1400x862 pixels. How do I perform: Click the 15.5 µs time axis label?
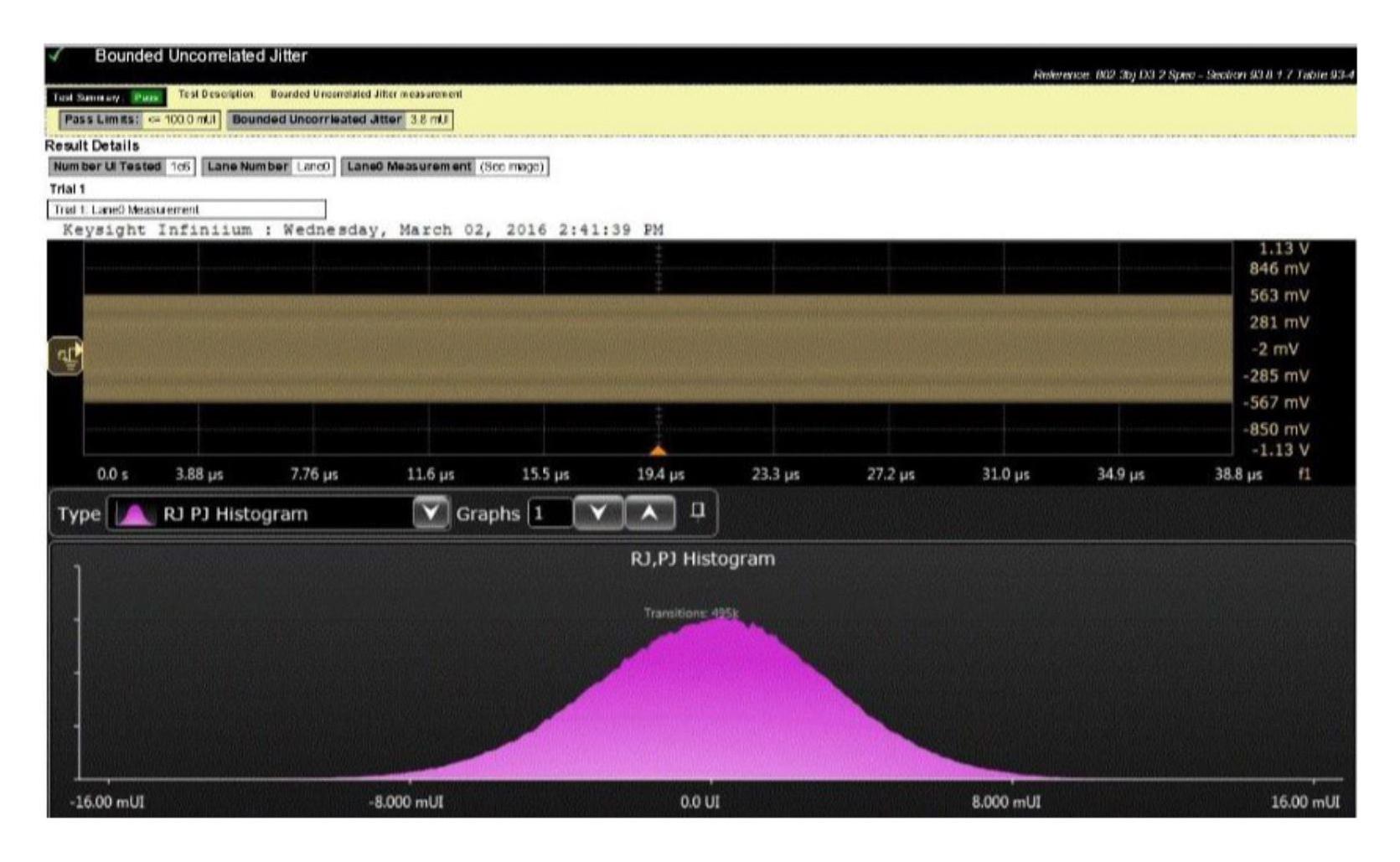point(545,474)
